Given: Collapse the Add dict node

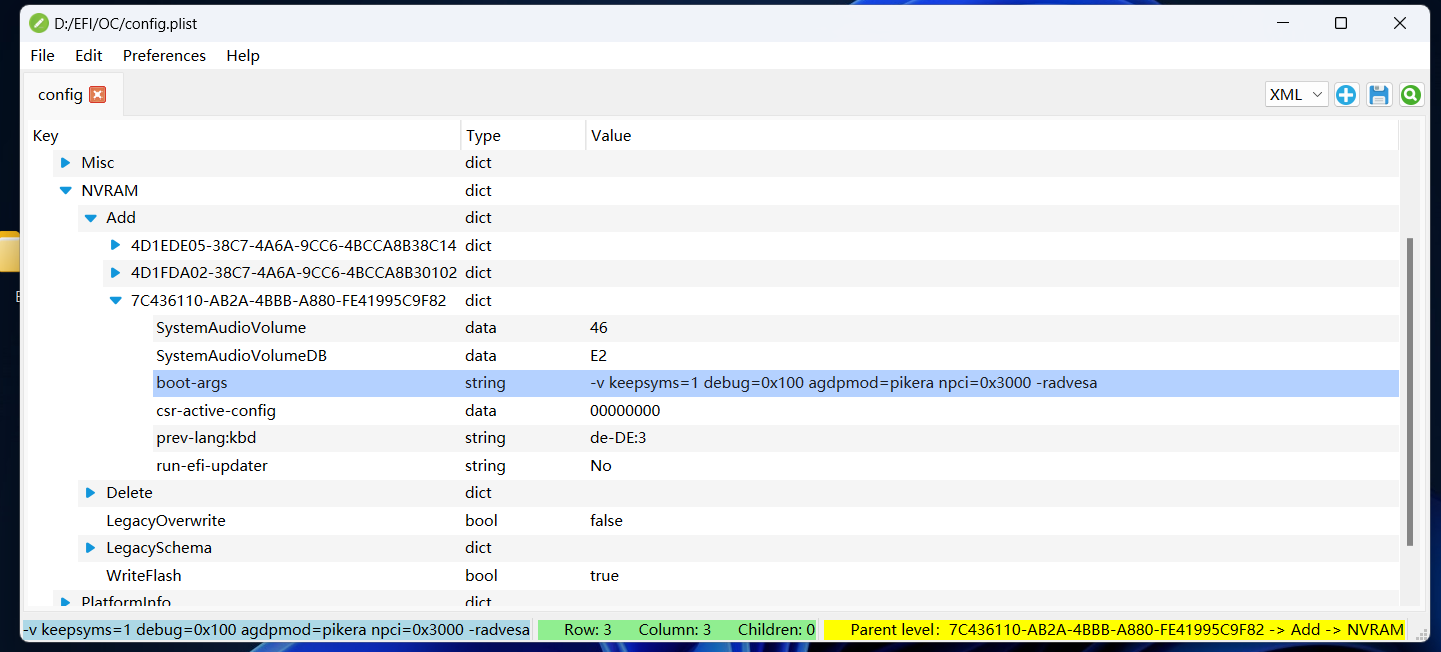Looking at the screenshot, I should (91, 218).
